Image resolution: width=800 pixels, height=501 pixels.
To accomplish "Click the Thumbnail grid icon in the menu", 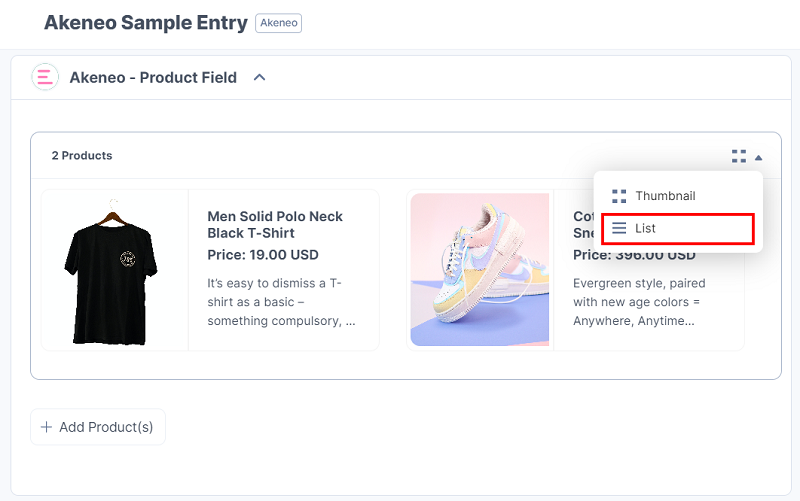I will [x=619, y=196].
